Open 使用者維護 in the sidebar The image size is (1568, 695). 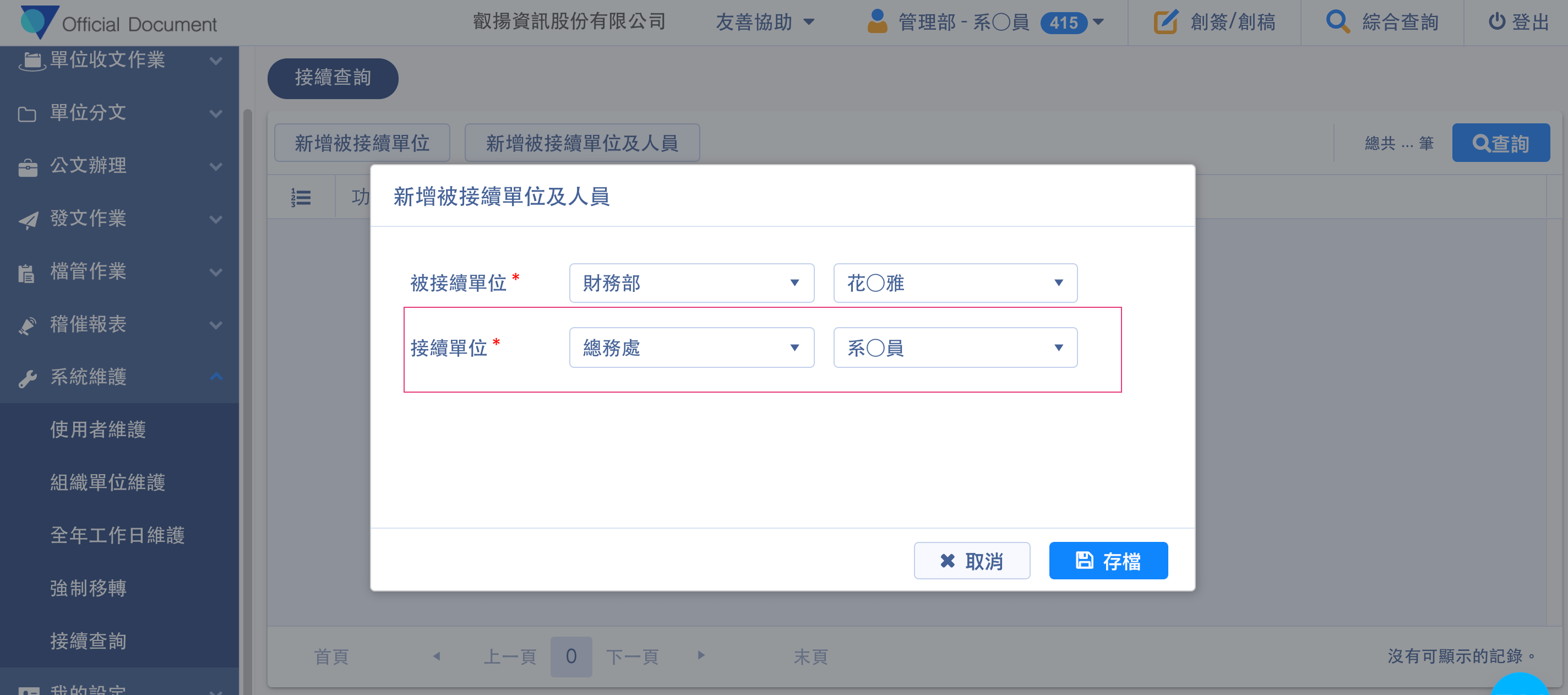point(98,430)
